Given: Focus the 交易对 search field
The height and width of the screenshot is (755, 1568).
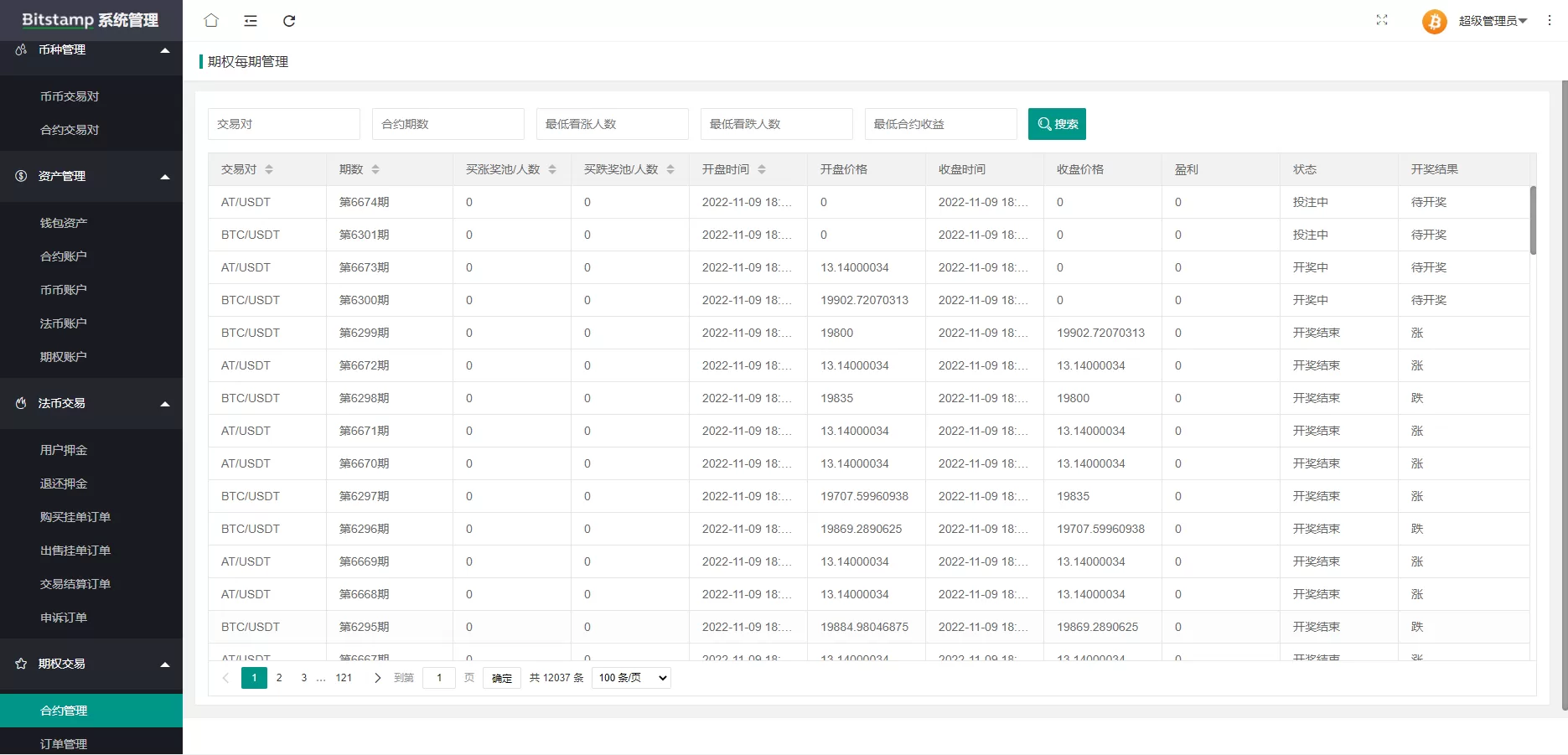Looking at the screenshot, I should click(284, 124).
